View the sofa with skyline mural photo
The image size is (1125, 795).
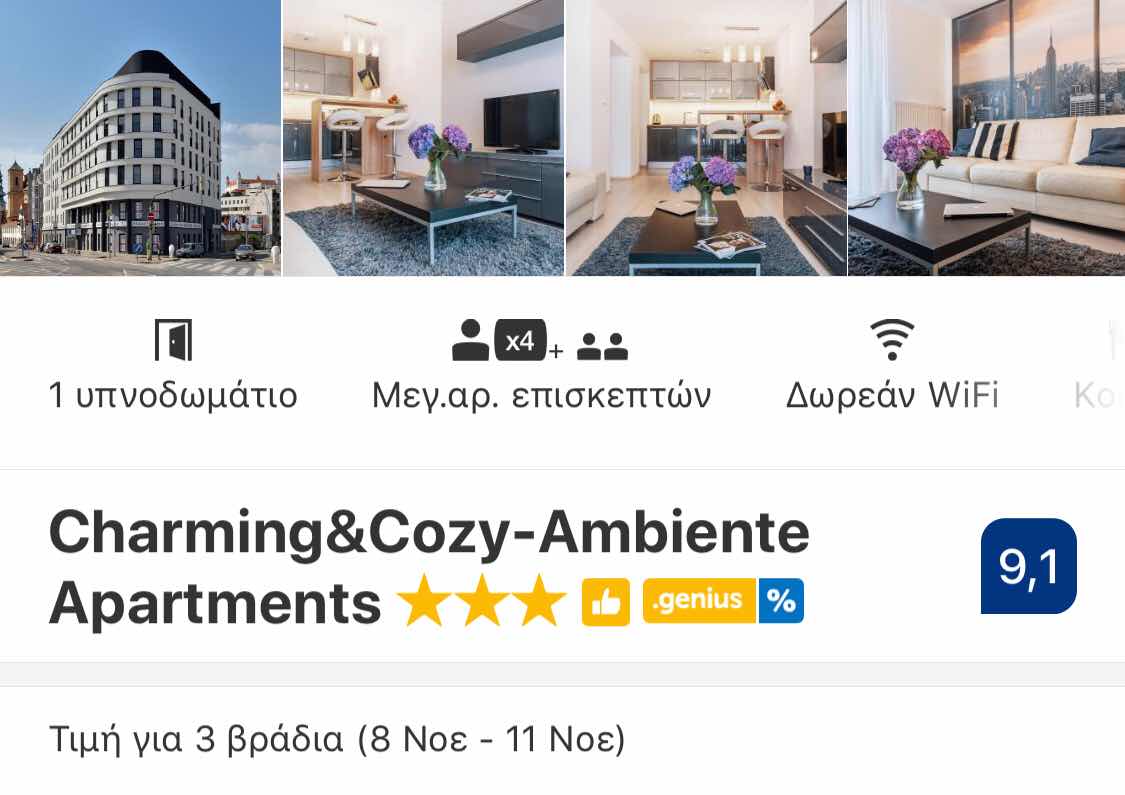pos(987,138)
